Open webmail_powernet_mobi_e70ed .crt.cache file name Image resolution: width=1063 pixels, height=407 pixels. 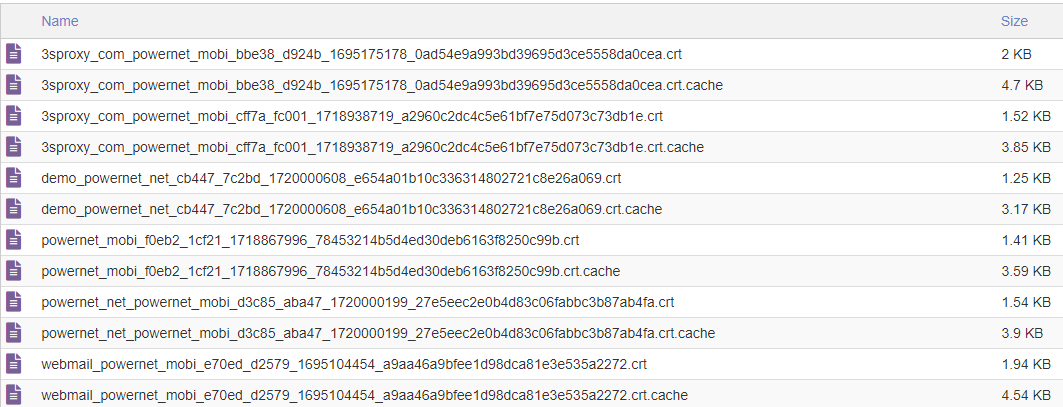coord(365,395)
